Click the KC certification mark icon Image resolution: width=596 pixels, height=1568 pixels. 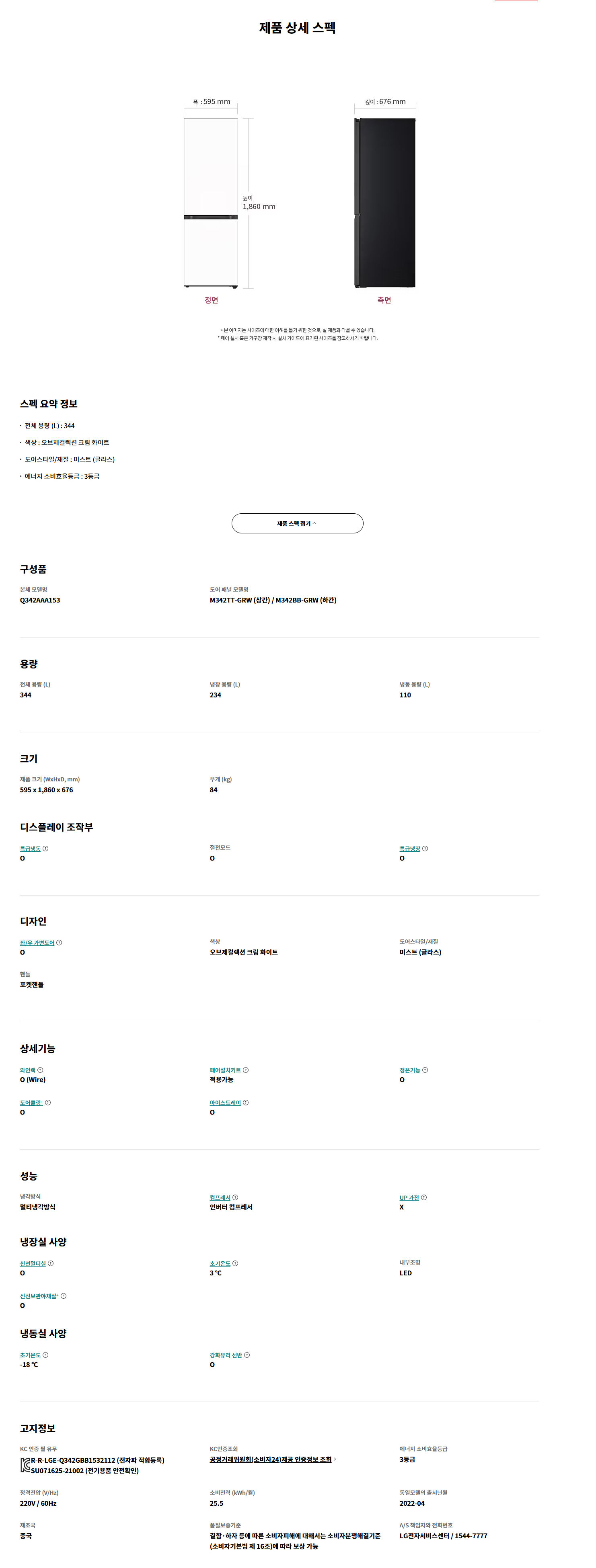click(25, 1465)
